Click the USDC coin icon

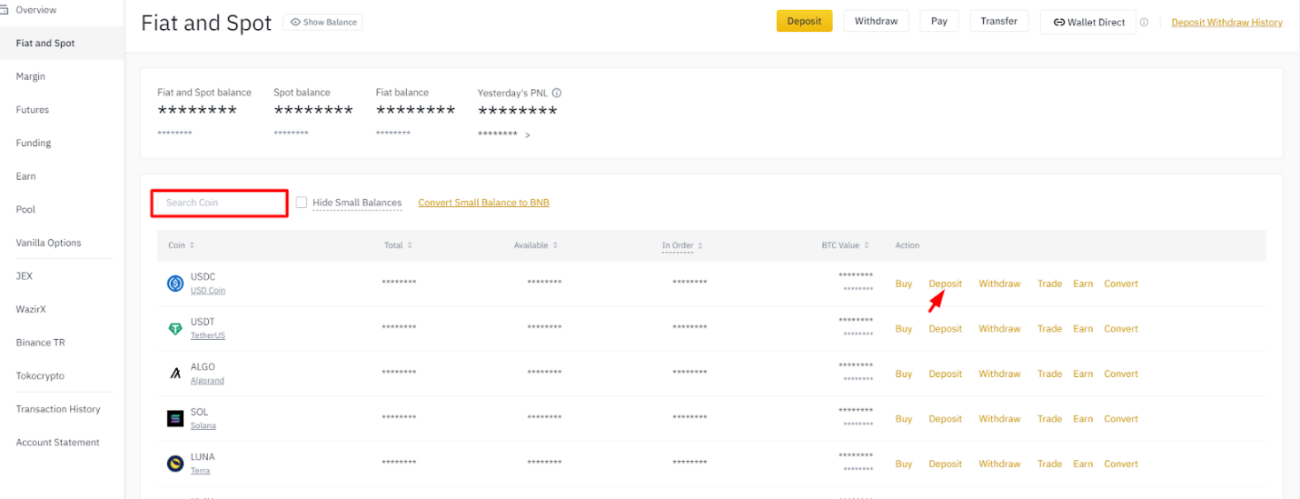coord(175,284)
